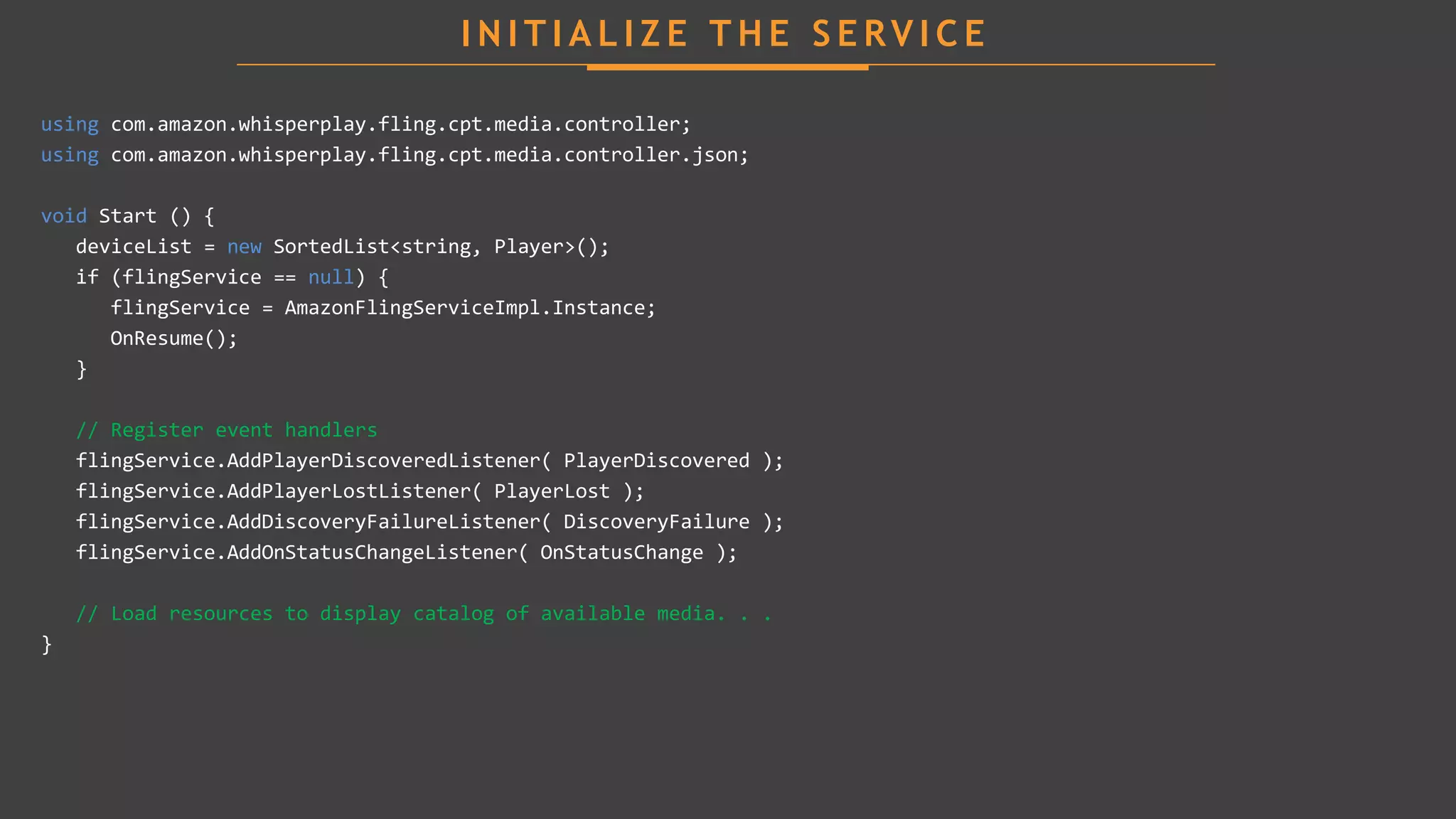1456x819 pixels.
Task: Click the line 'using com.amazon.whisperplay.fling.cpt.media.controller;'
Action: 365,124
